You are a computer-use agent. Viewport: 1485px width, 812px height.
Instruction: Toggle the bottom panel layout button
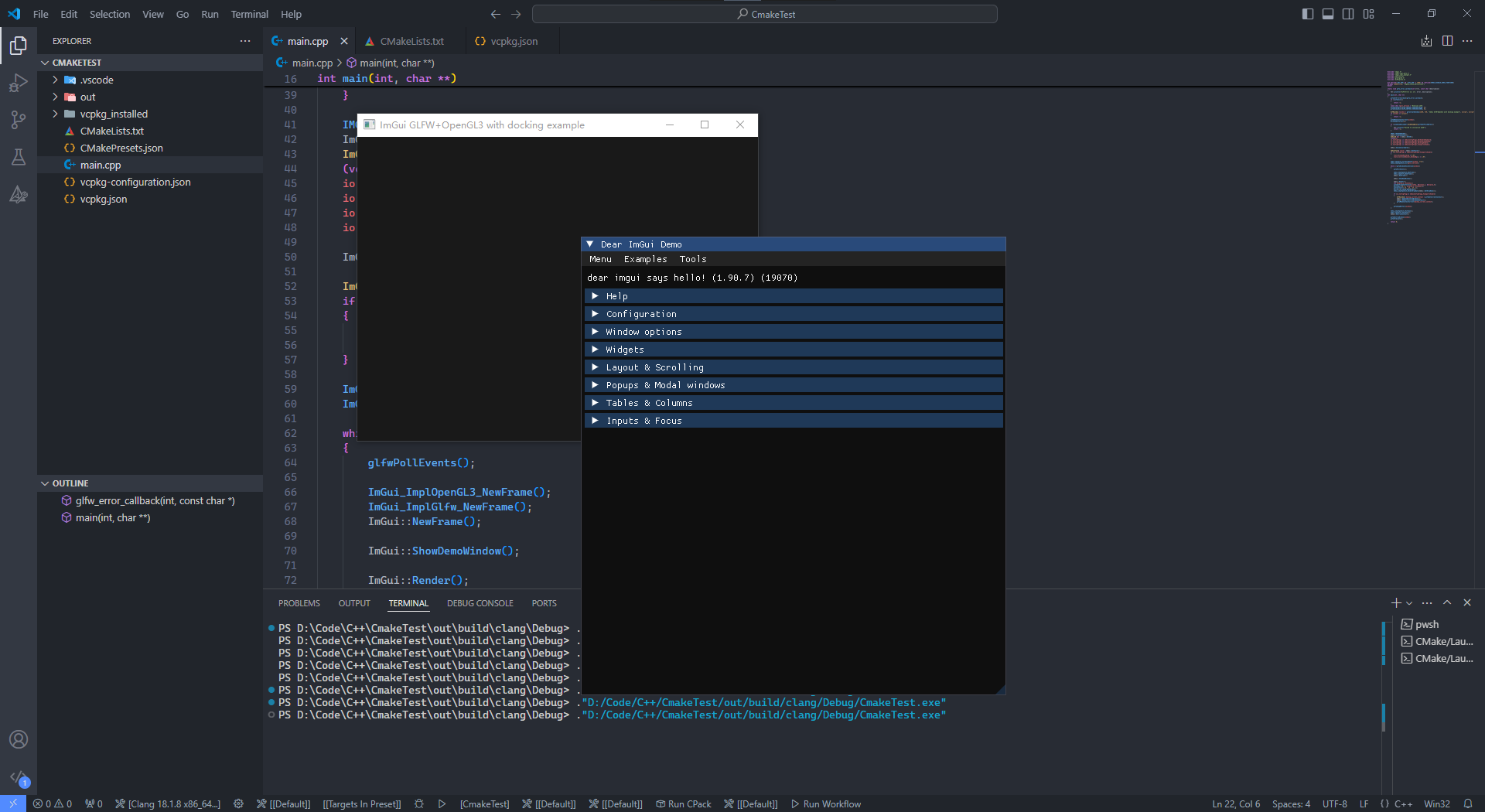click(x=1328, y=14)
